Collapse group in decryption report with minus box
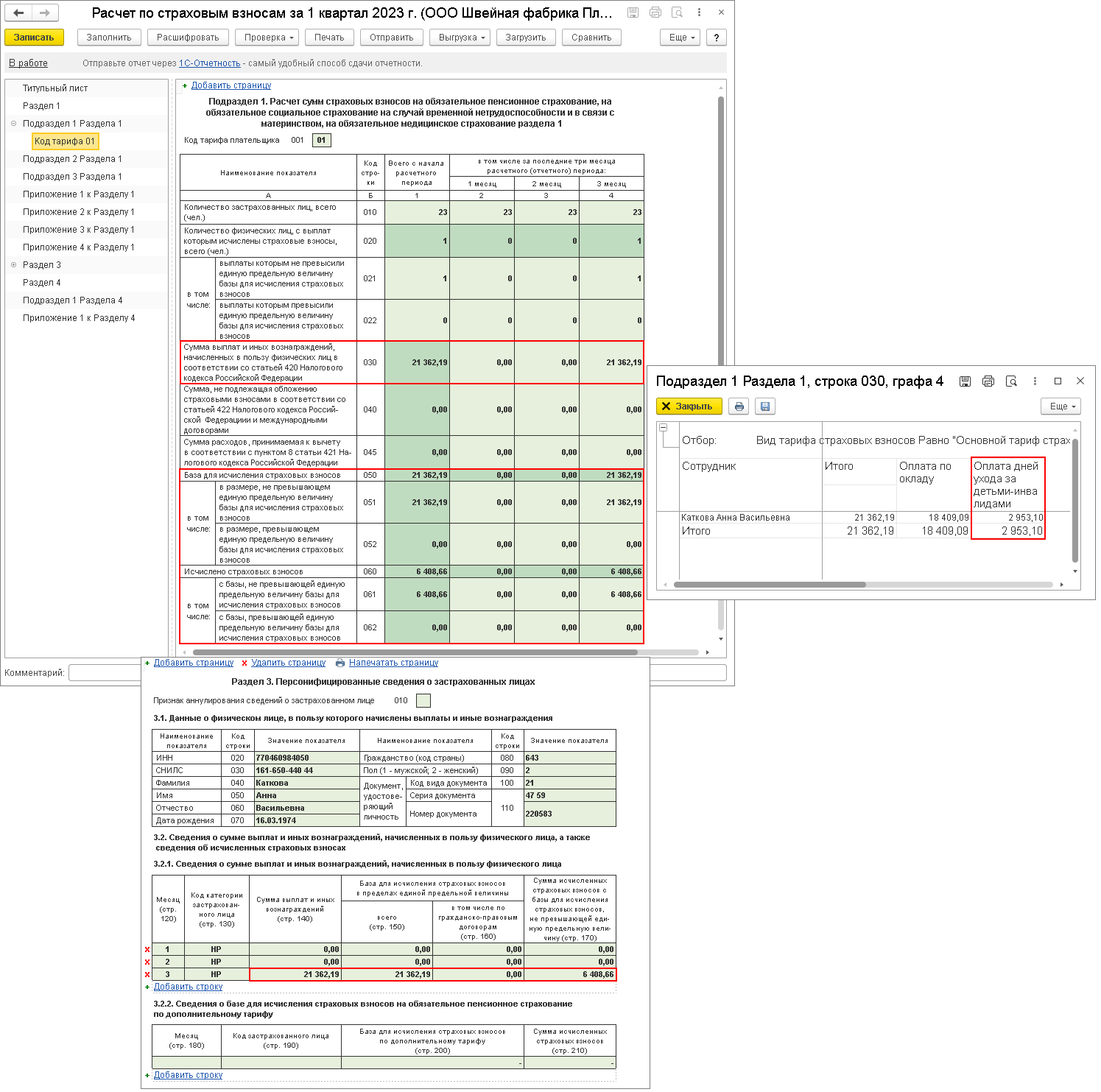 pyautogui.click(x=664, y=427)
